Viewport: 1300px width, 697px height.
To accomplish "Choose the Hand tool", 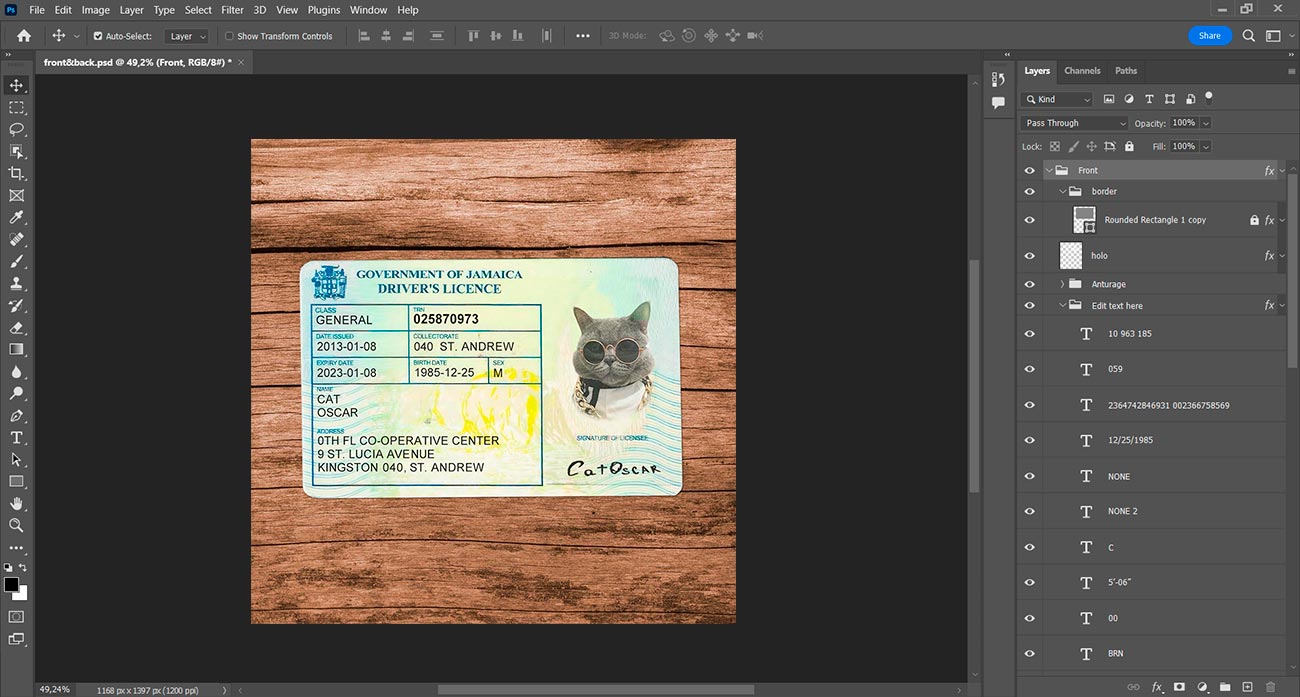I will point(16,503).
